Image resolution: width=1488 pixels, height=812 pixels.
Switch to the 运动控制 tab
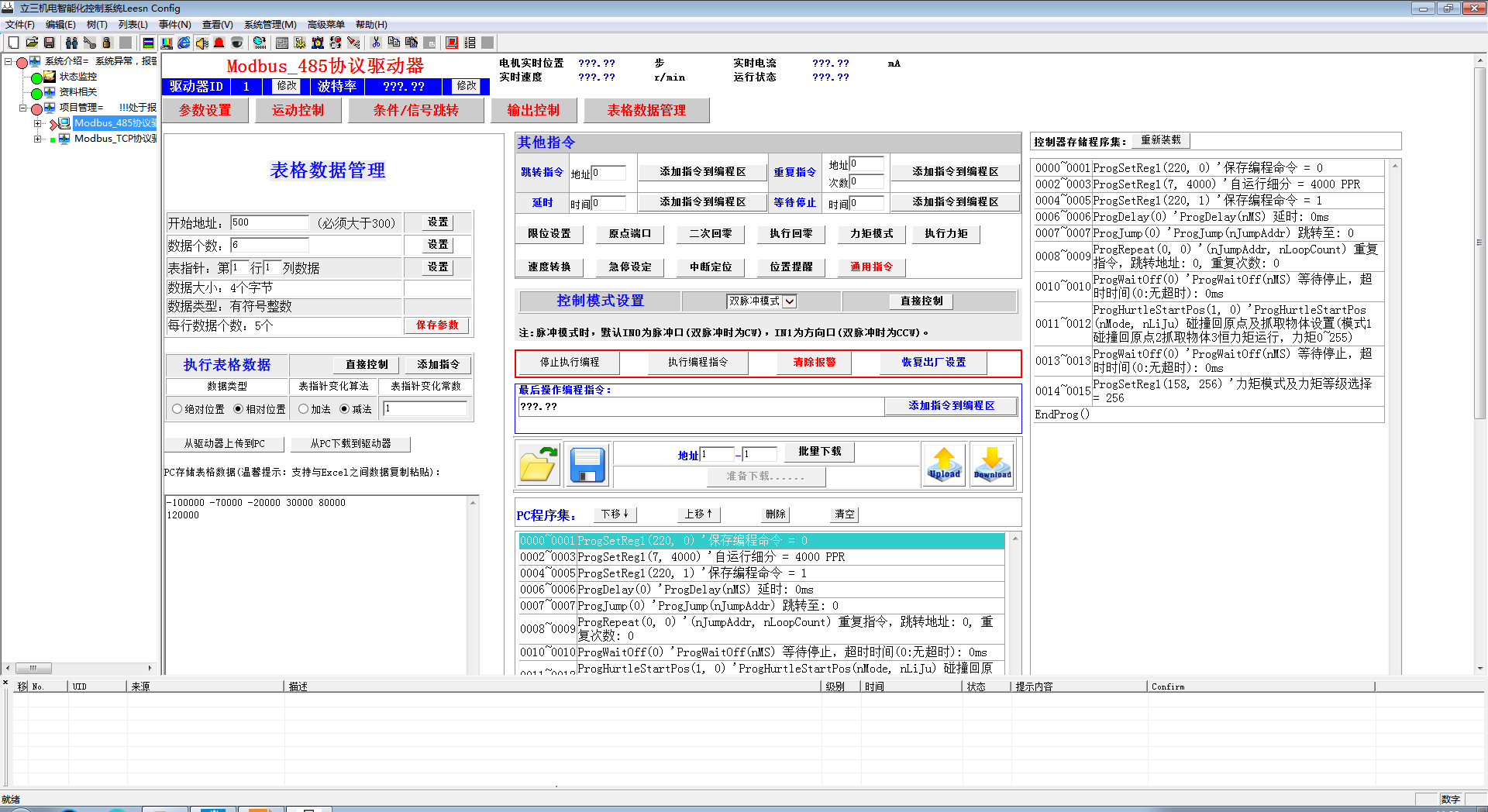point(298,111)
